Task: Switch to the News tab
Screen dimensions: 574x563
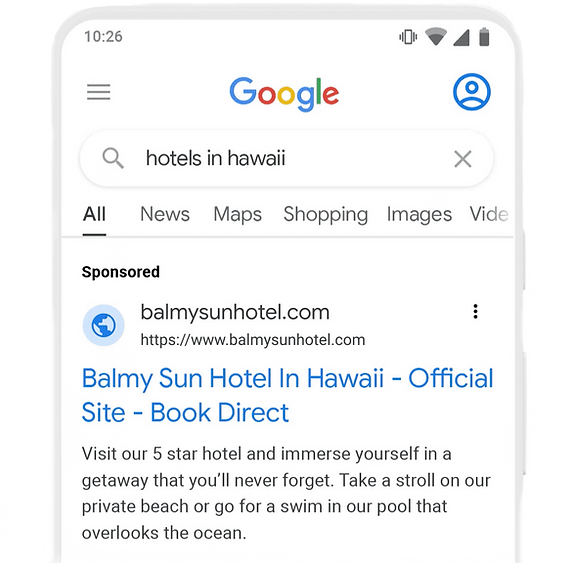Action: [x=165, y=214]
